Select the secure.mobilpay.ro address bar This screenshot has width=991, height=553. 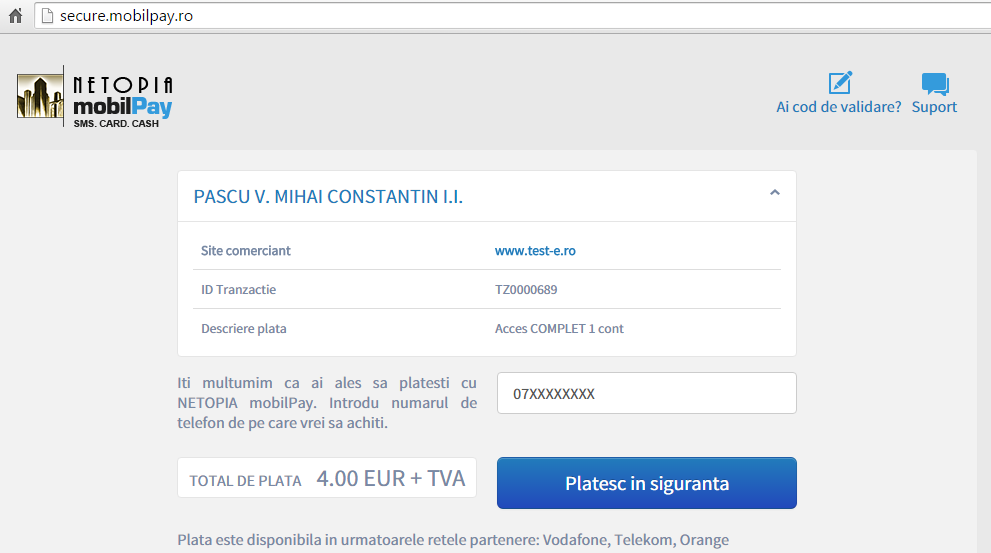(500, 16)
